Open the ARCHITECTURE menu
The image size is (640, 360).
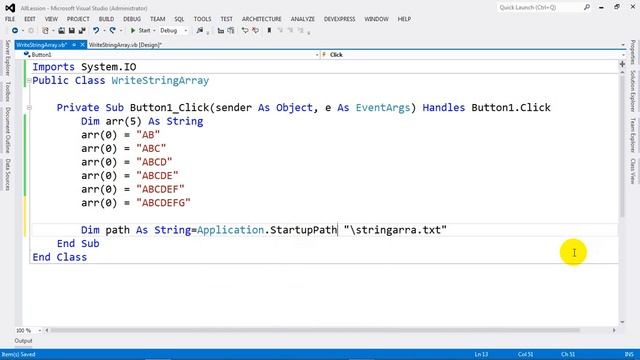pyautogui.click(x=261, y=19)
